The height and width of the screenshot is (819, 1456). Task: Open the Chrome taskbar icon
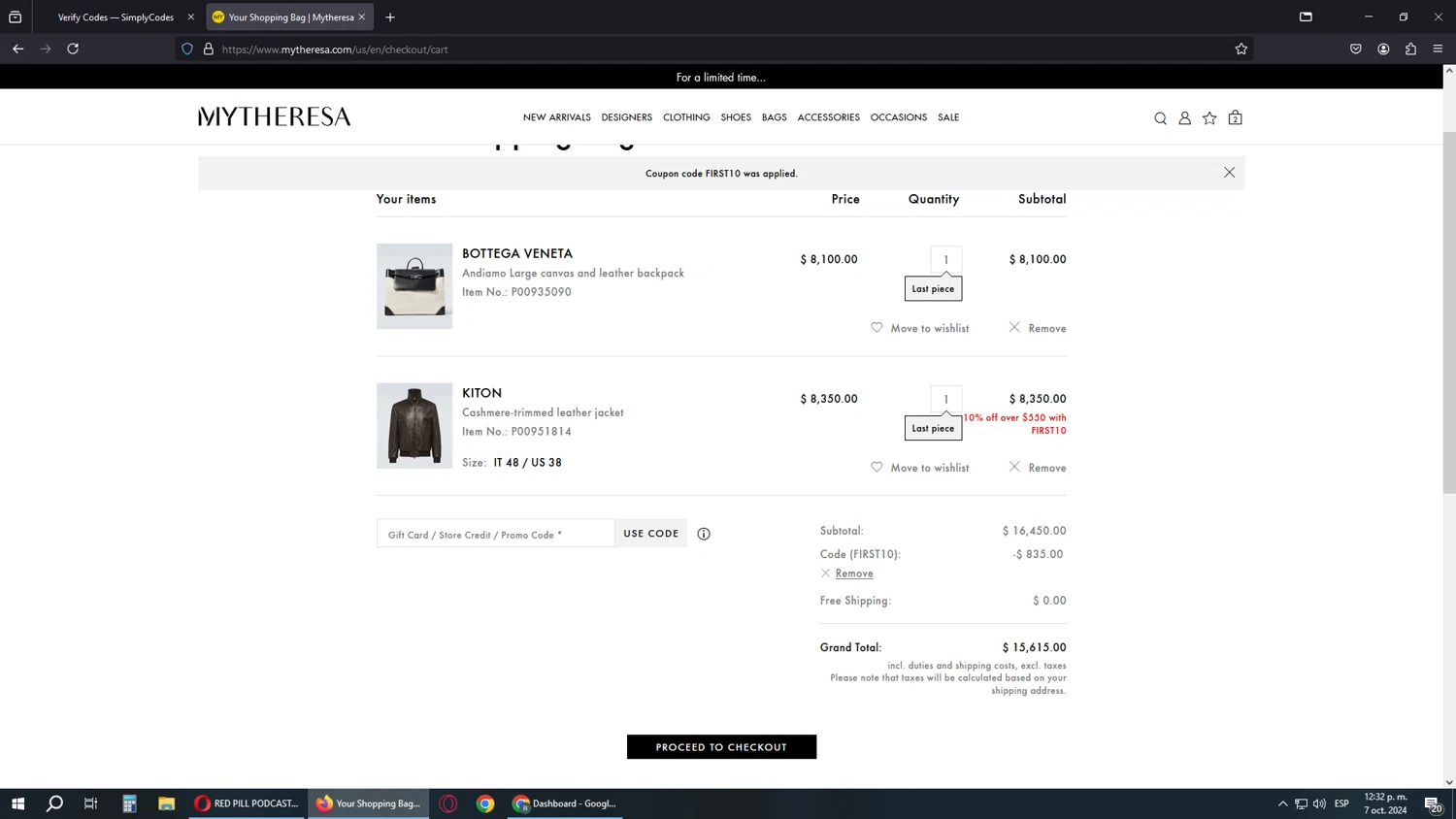[x=485, y=803]
